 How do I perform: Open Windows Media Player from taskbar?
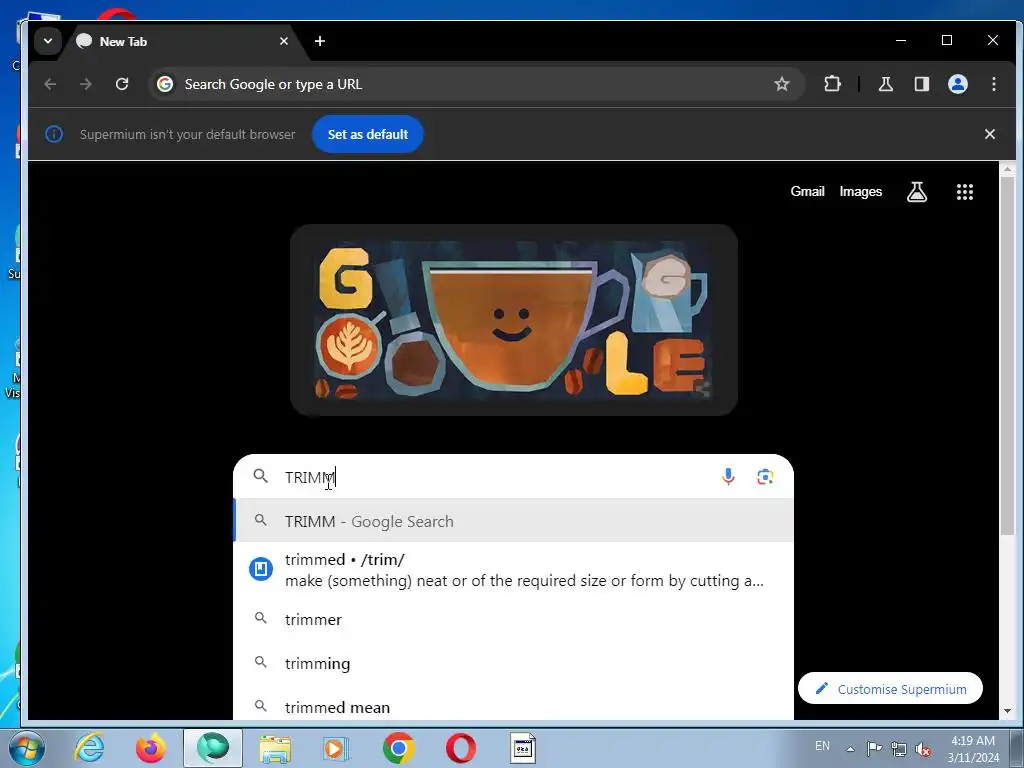(x=336, y=748)
